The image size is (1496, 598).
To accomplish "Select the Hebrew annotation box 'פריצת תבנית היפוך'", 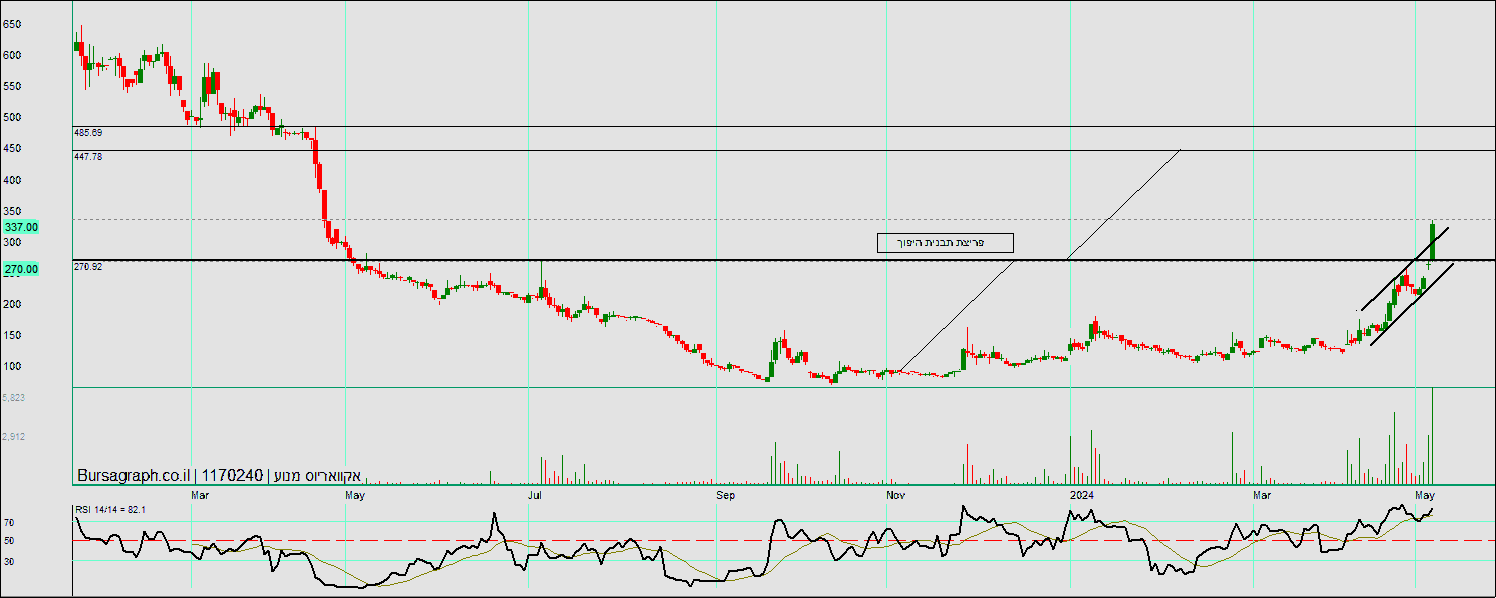I will [945, 243].
